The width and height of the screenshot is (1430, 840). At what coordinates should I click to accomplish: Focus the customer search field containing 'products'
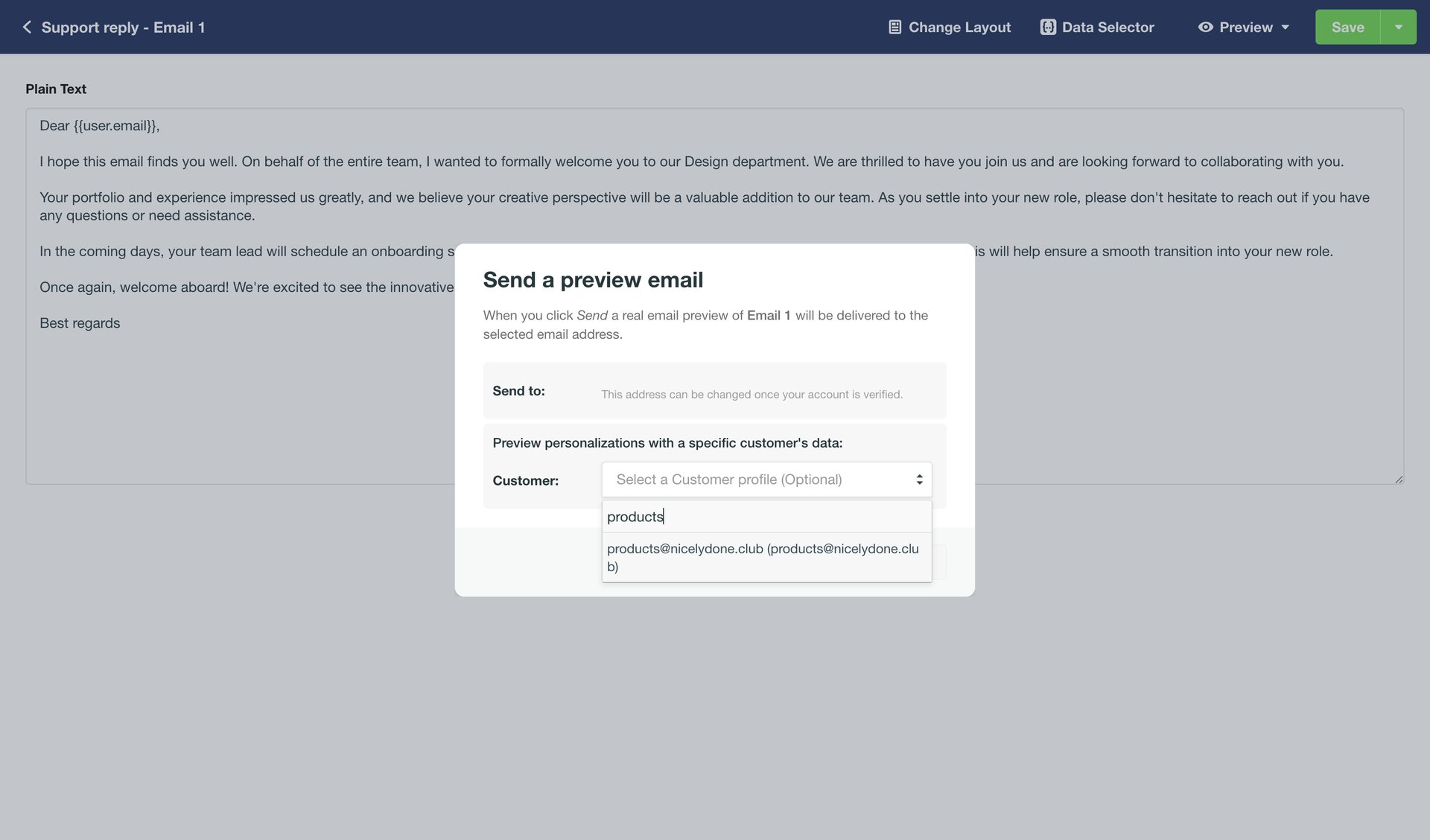tap(766, 517)
